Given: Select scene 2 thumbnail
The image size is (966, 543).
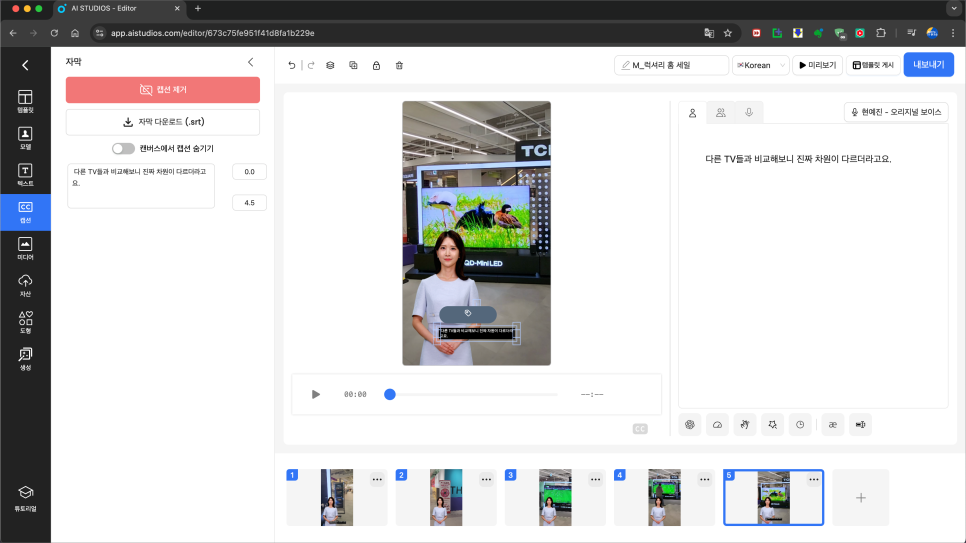Looking at the screenshot, I should click(446, 497).
